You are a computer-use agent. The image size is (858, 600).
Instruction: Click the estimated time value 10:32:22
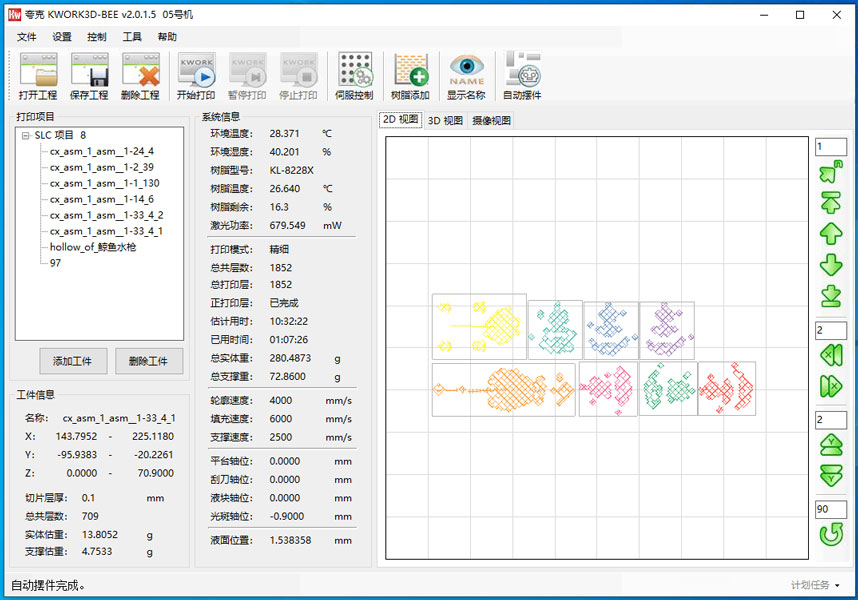click(x=288, y=322)
